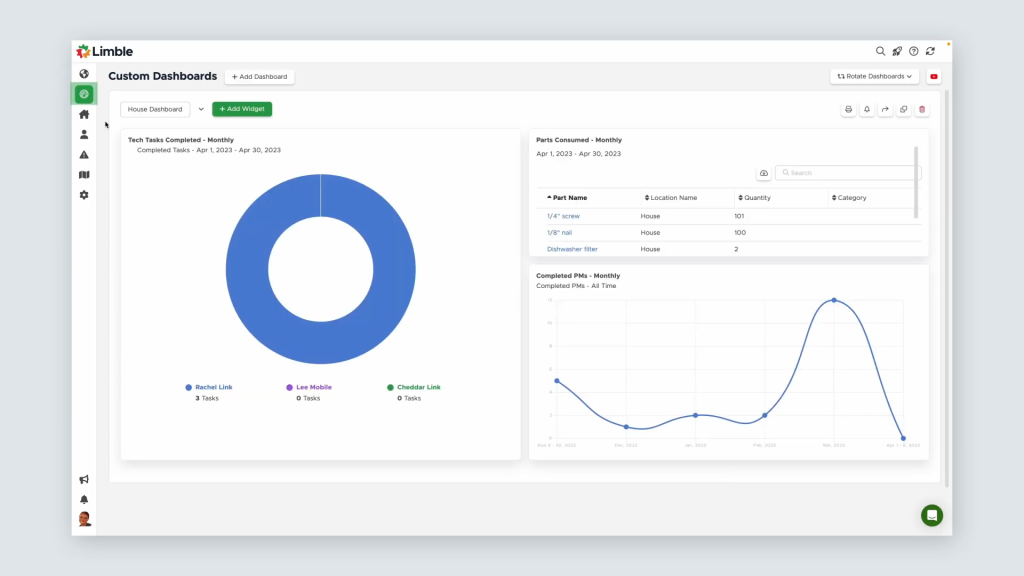Open the search magnifier in the top bar
1024x576 pixels.
880,50
